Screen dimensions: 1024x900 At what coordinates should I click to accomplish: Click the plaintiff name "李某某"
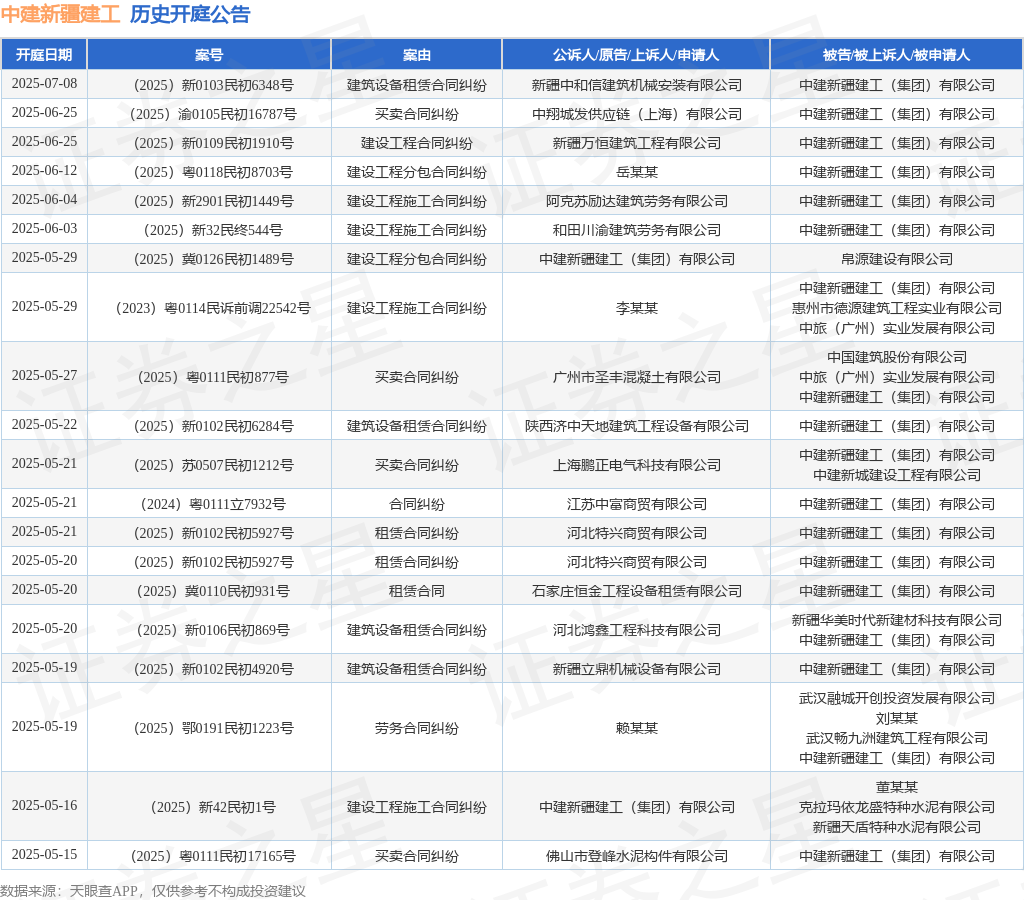click(637, 308)
